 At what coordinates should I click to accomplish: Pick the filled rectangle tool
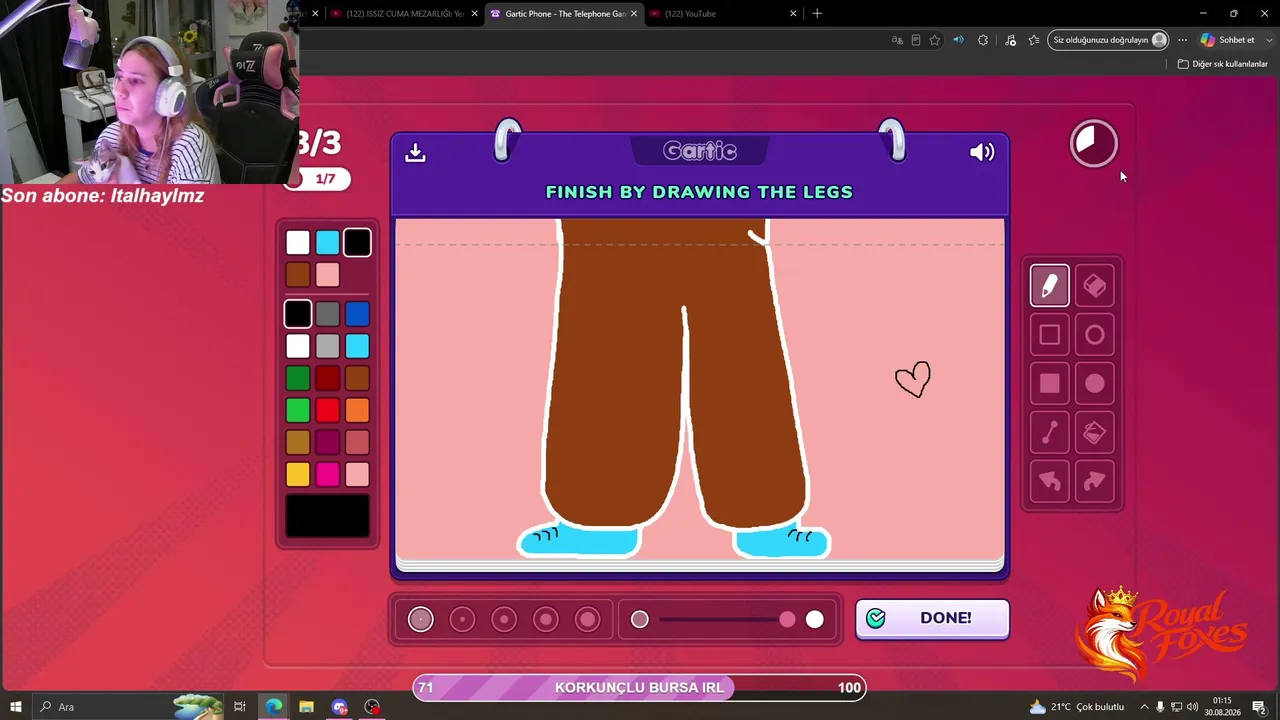1049,383
